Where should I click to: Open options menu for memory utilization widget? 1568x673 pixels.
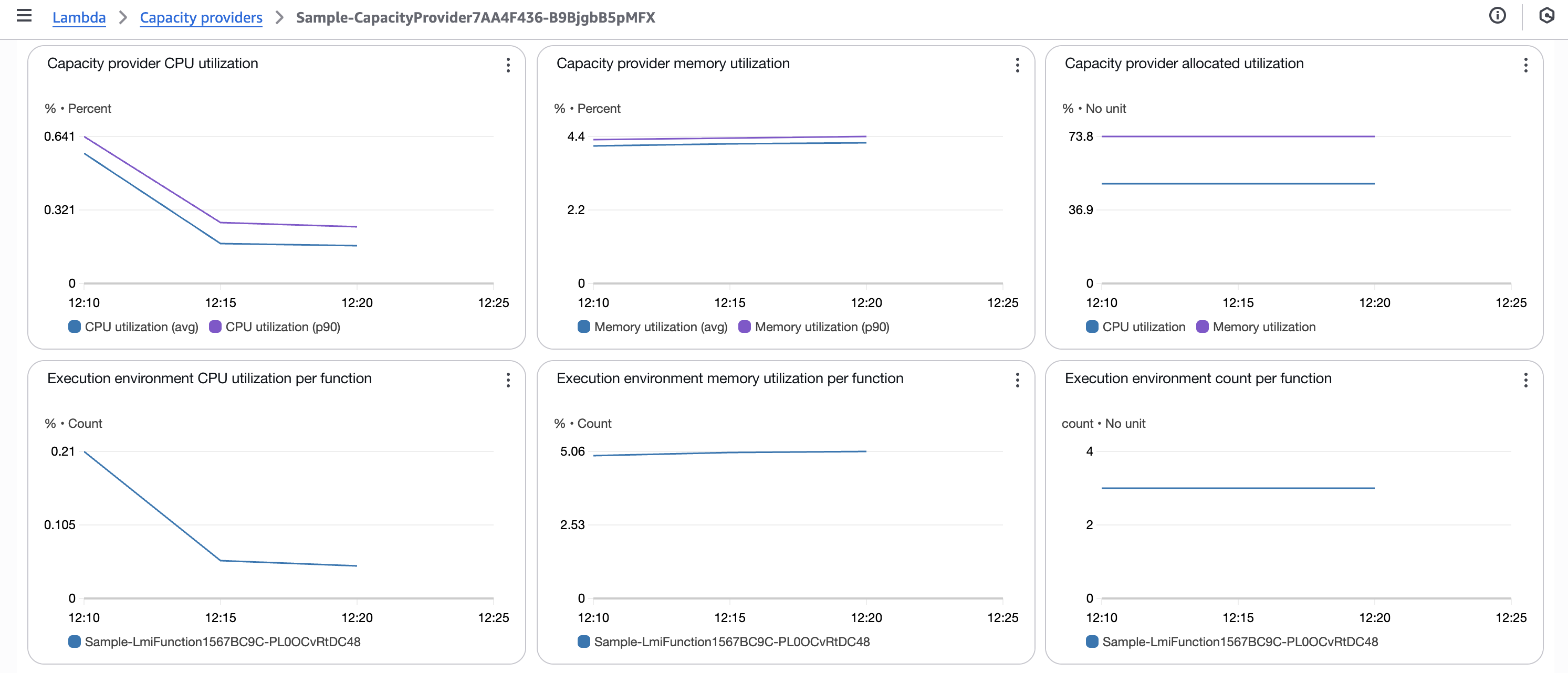click(1017, 65)
